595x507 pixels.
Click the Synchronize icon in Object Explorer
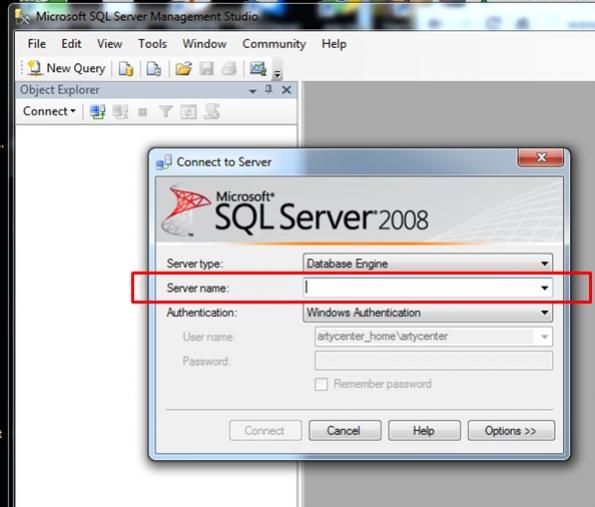click(x=212, y=112)
